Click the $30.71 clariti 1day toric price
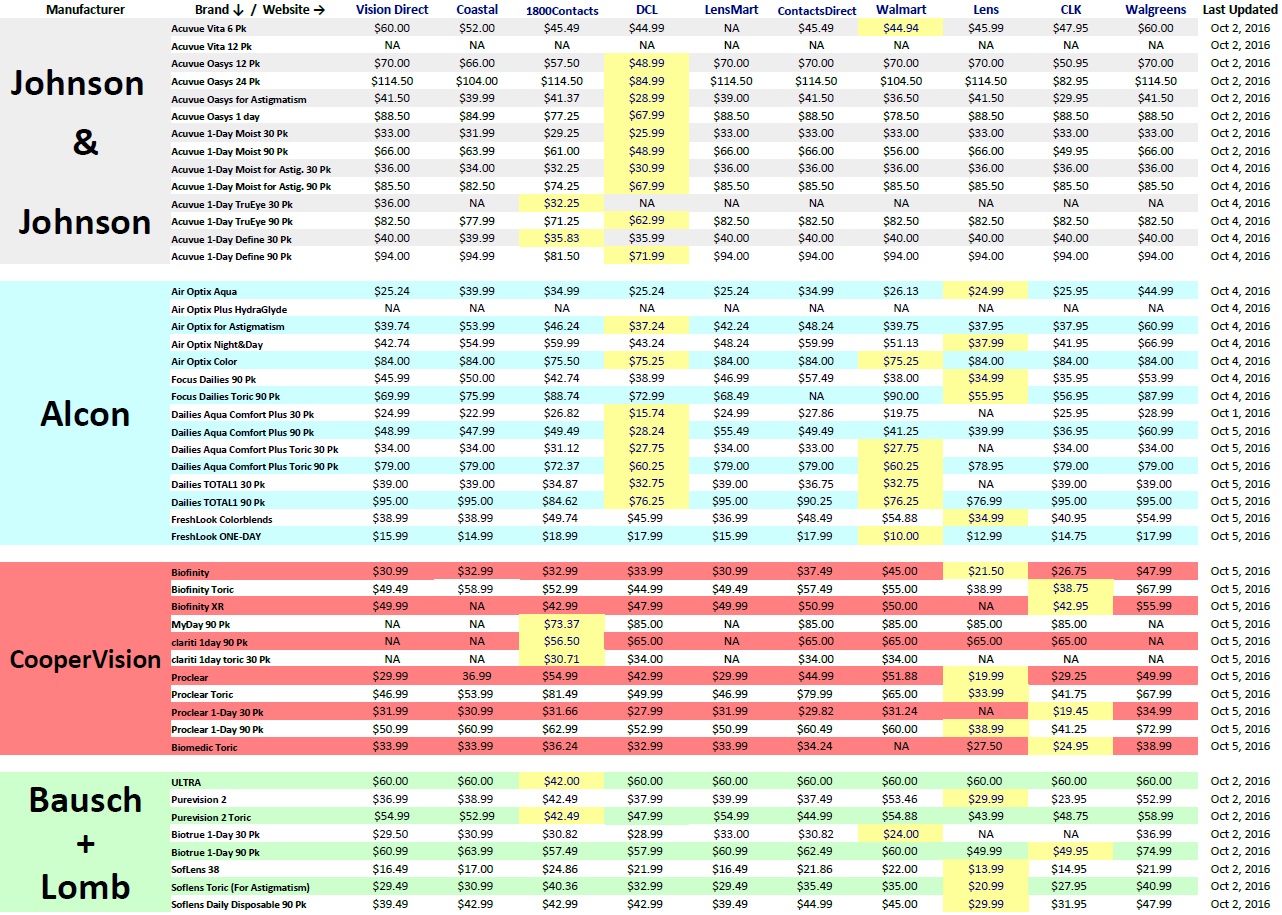Viewport: 1282px width, 915px height. click(562, 659)
